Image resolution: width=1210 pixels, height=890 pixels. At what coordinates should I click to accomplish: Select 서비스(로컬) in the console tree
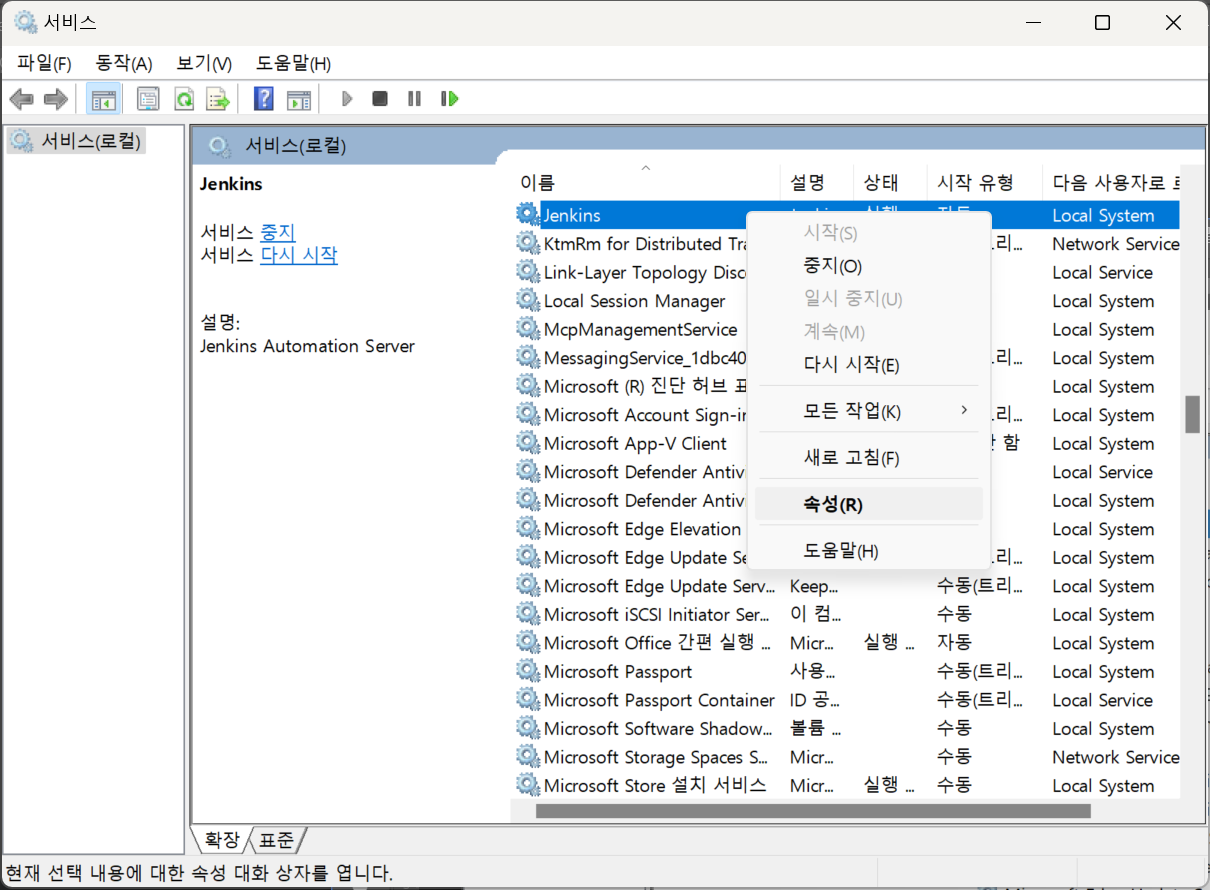(91, 141)
